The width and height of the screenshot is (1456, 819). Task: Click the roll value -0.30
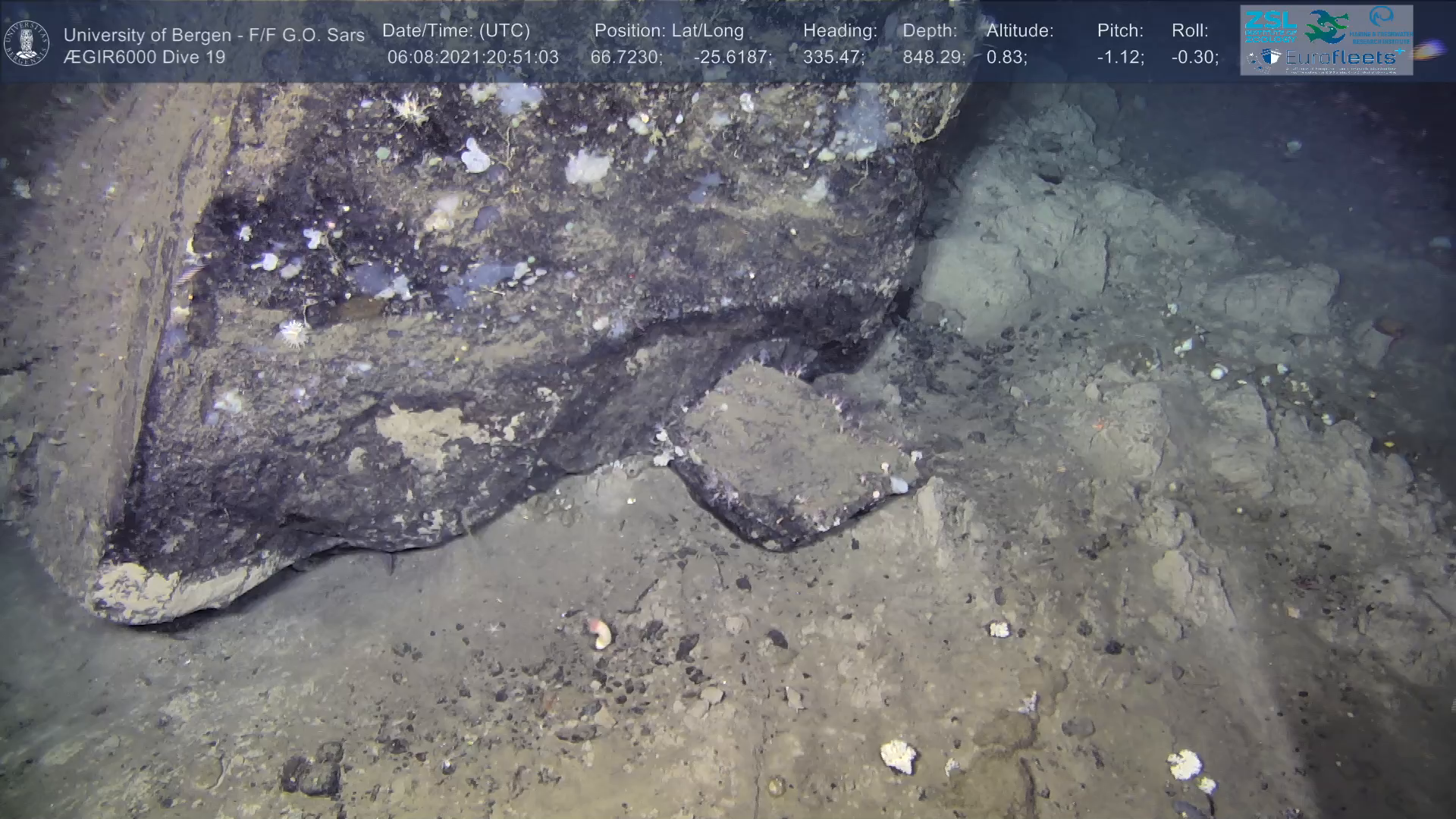click(x=1194, y=57)
